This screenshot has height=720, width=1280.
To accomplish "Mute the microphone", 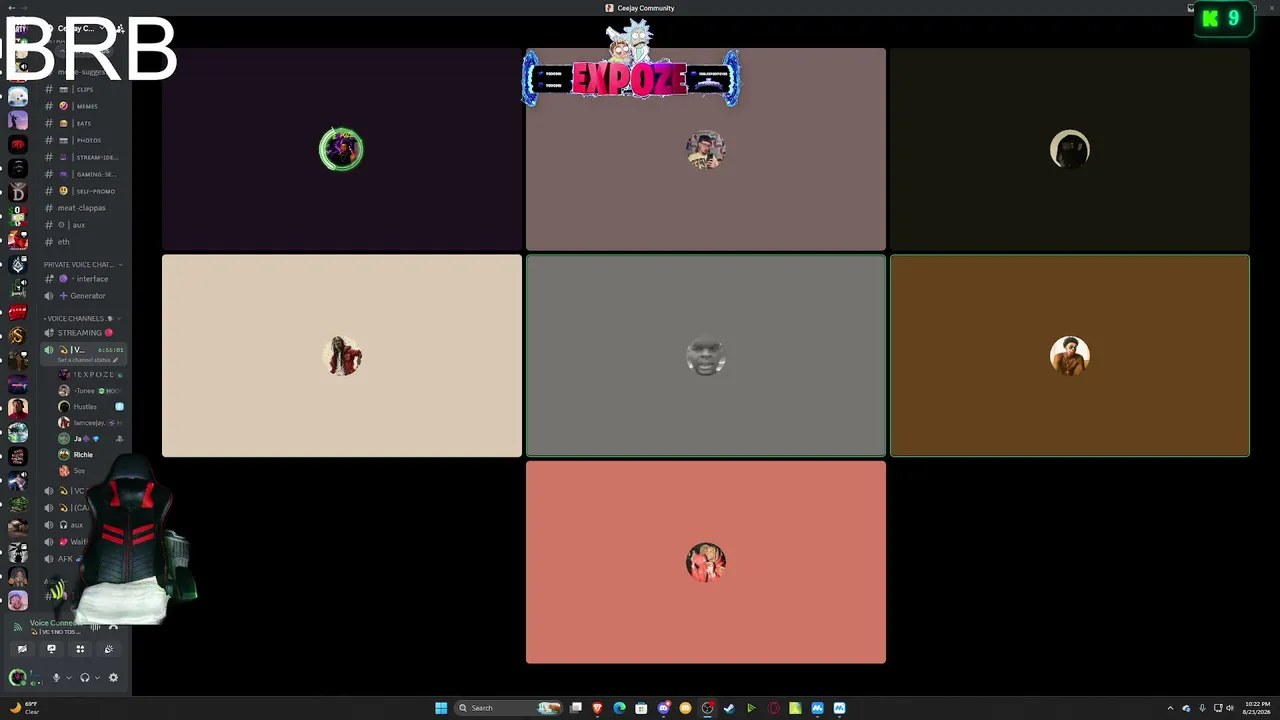I will pyautogui.click(x=56, y=678).
